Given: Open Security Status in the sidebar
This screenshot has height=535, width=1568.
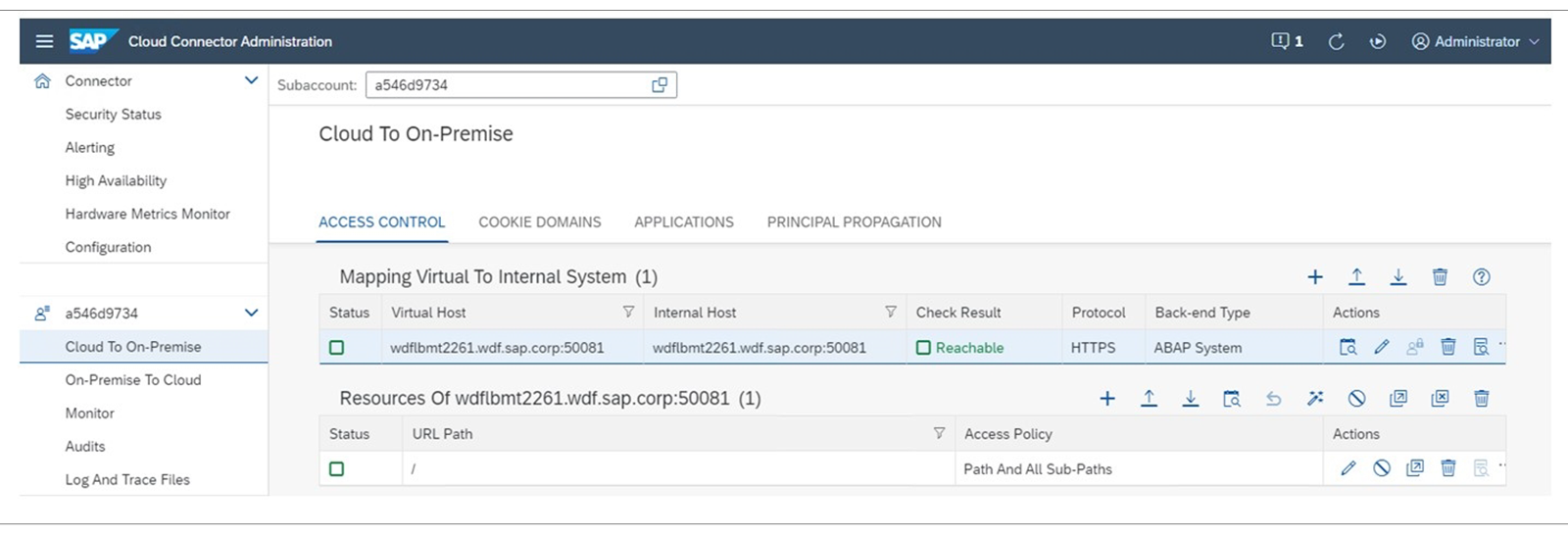Looking at the screenshot, I should click(x=114, y=115).
